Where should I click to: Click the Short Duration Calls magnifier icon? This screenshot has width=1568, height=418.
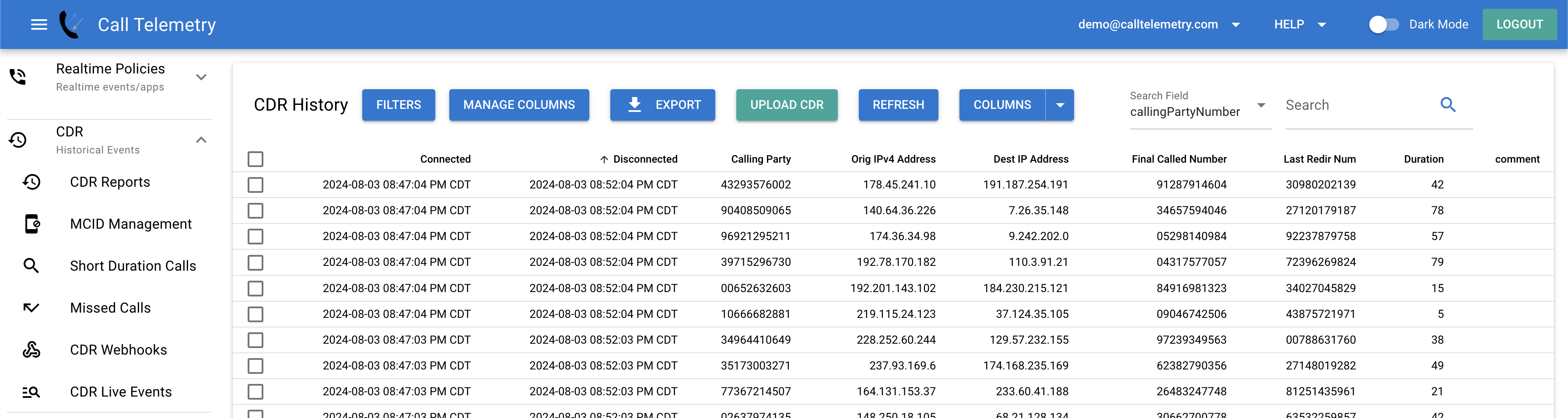pos(31,266)
